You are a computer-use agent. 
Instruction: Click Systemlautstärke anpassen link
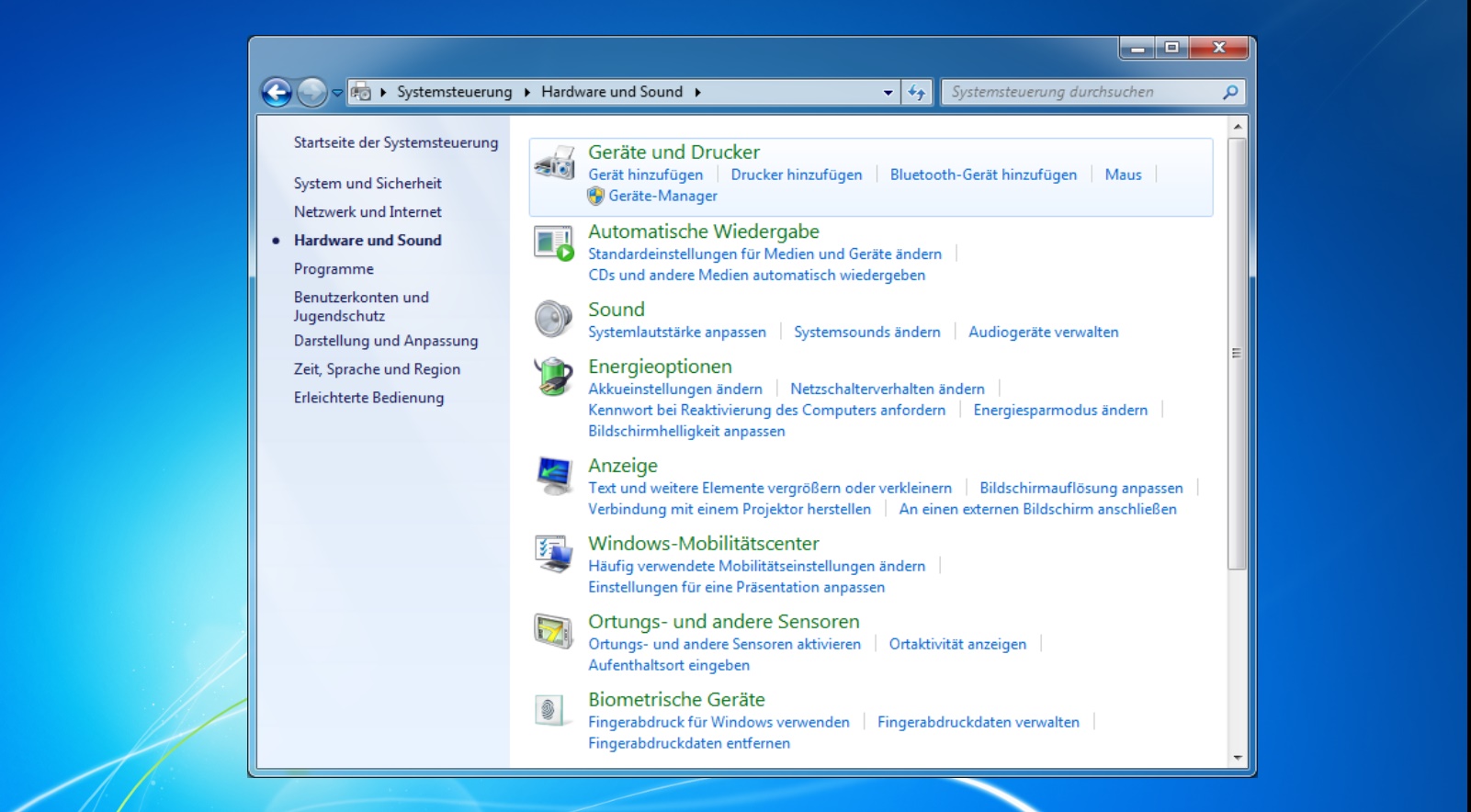pyautogui.click(x=677, y=332)
